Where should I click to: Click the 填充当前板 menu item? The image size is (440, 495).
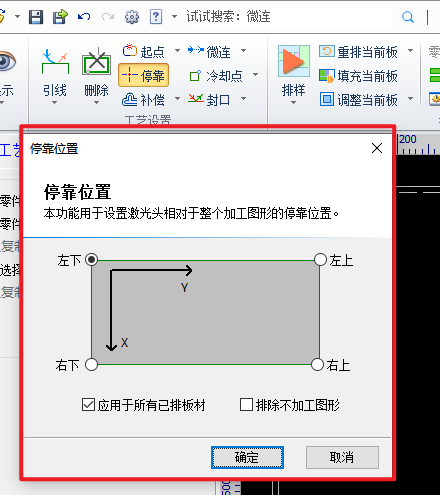coord(358,76)
